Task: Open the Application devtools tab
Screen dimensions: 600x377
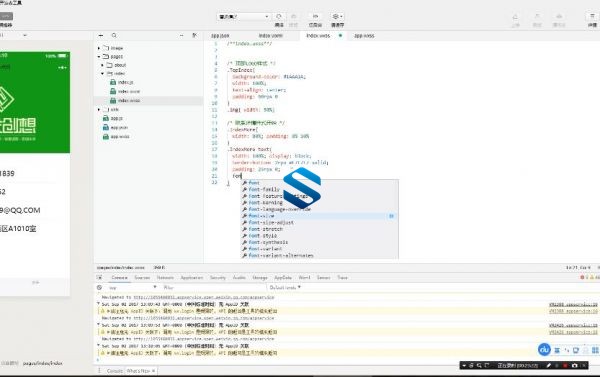Action: tap(192, 277)
